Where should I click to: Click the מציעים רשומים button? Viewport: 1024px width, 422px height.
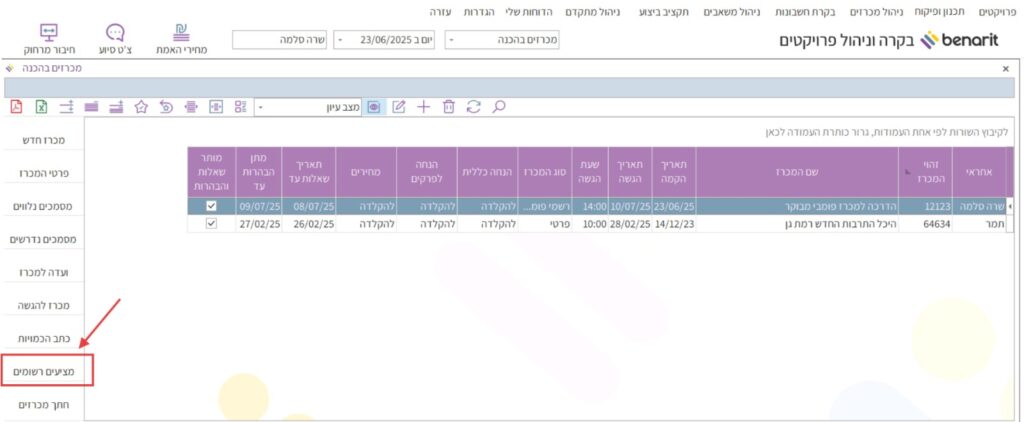coord(46,371)
